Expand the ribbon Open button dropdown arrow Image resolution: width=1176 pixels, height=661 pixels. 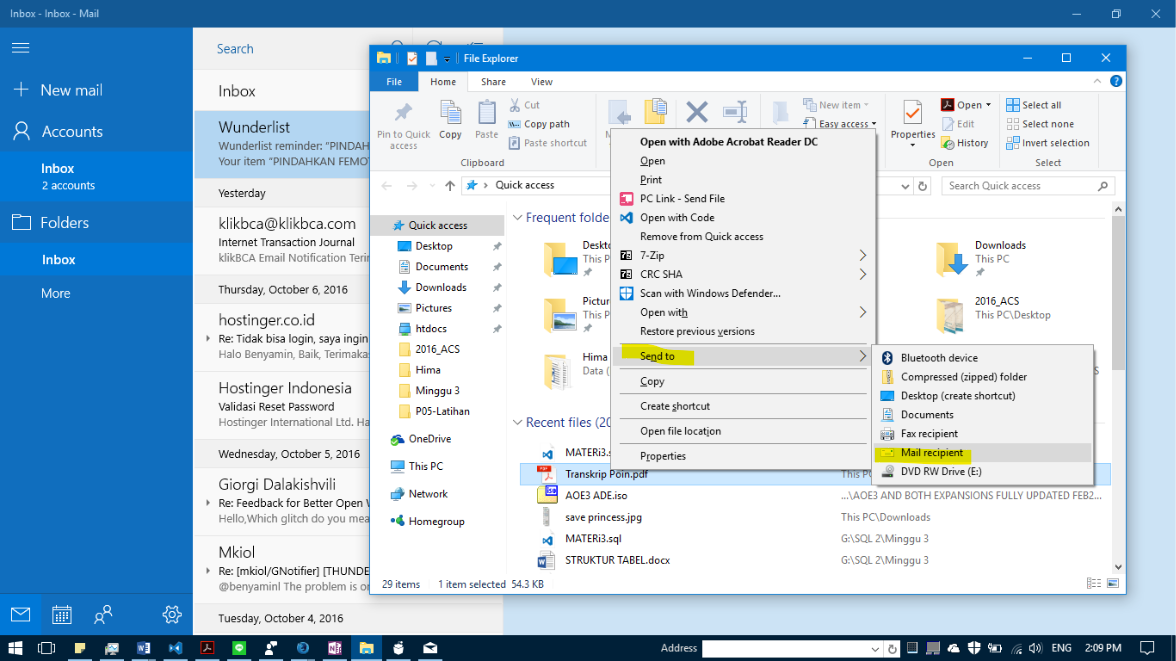(988, 105)
